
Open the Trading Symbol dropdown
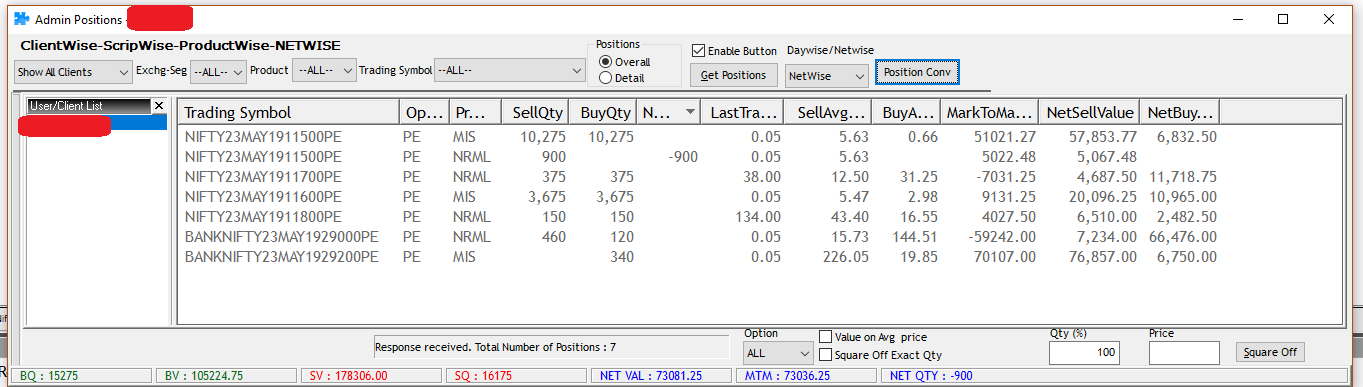pyautogui.click(x=510, y=71)
